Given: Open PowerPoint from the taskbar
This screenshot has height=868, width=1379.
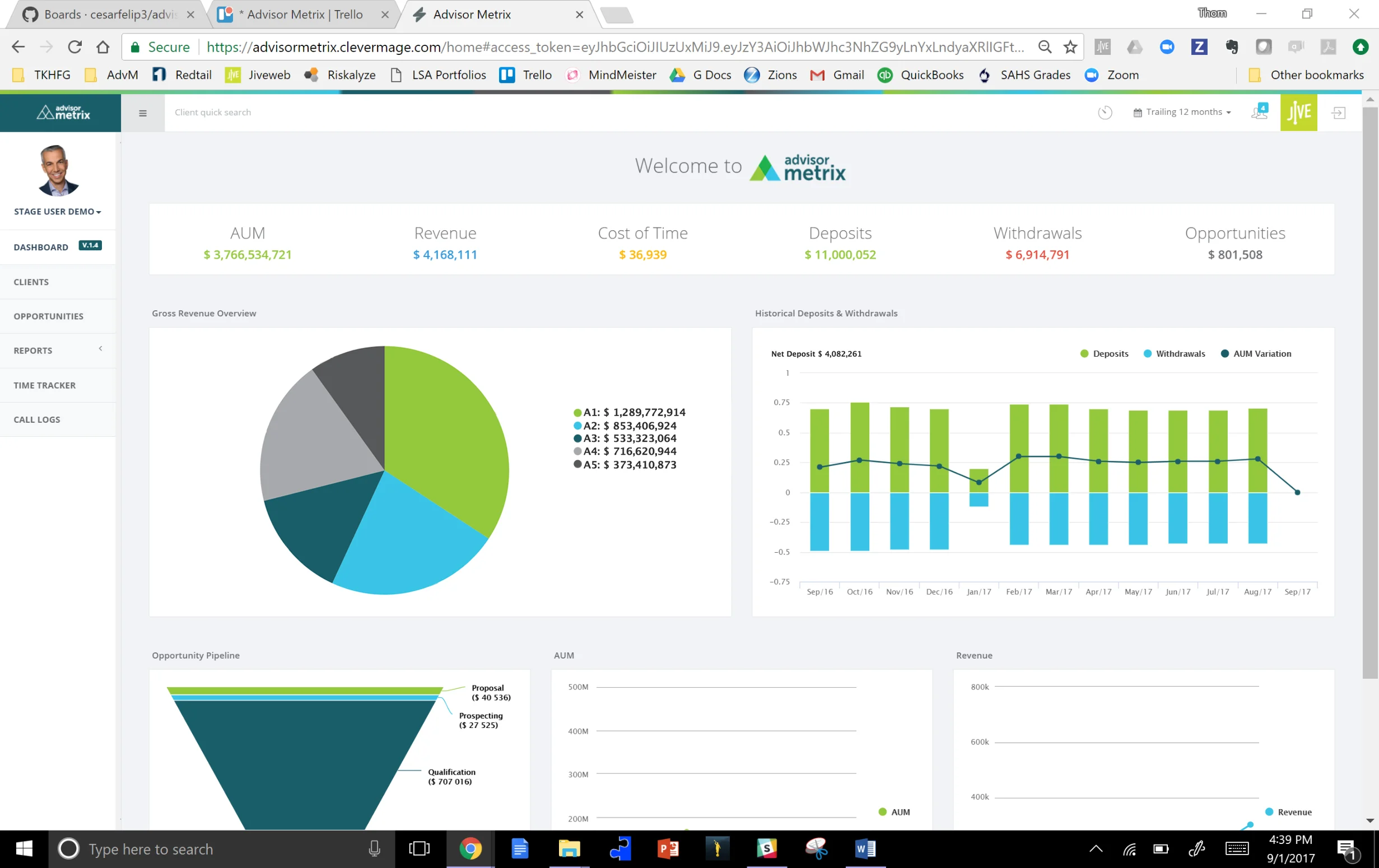Looking at the screenshot, I should pos(668,848).
